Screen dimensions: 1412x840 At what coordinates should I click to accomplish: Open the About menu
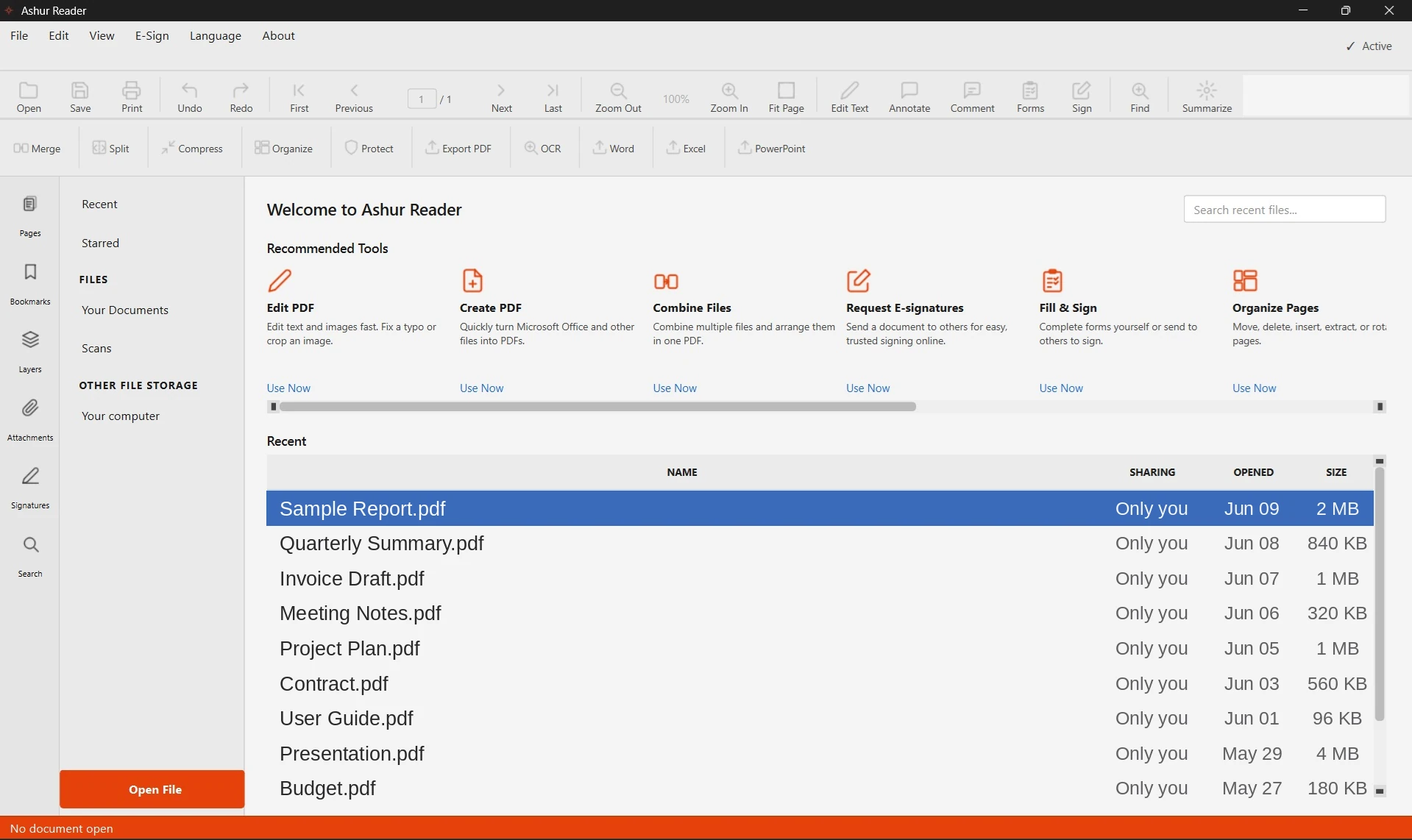coord(278,35)
